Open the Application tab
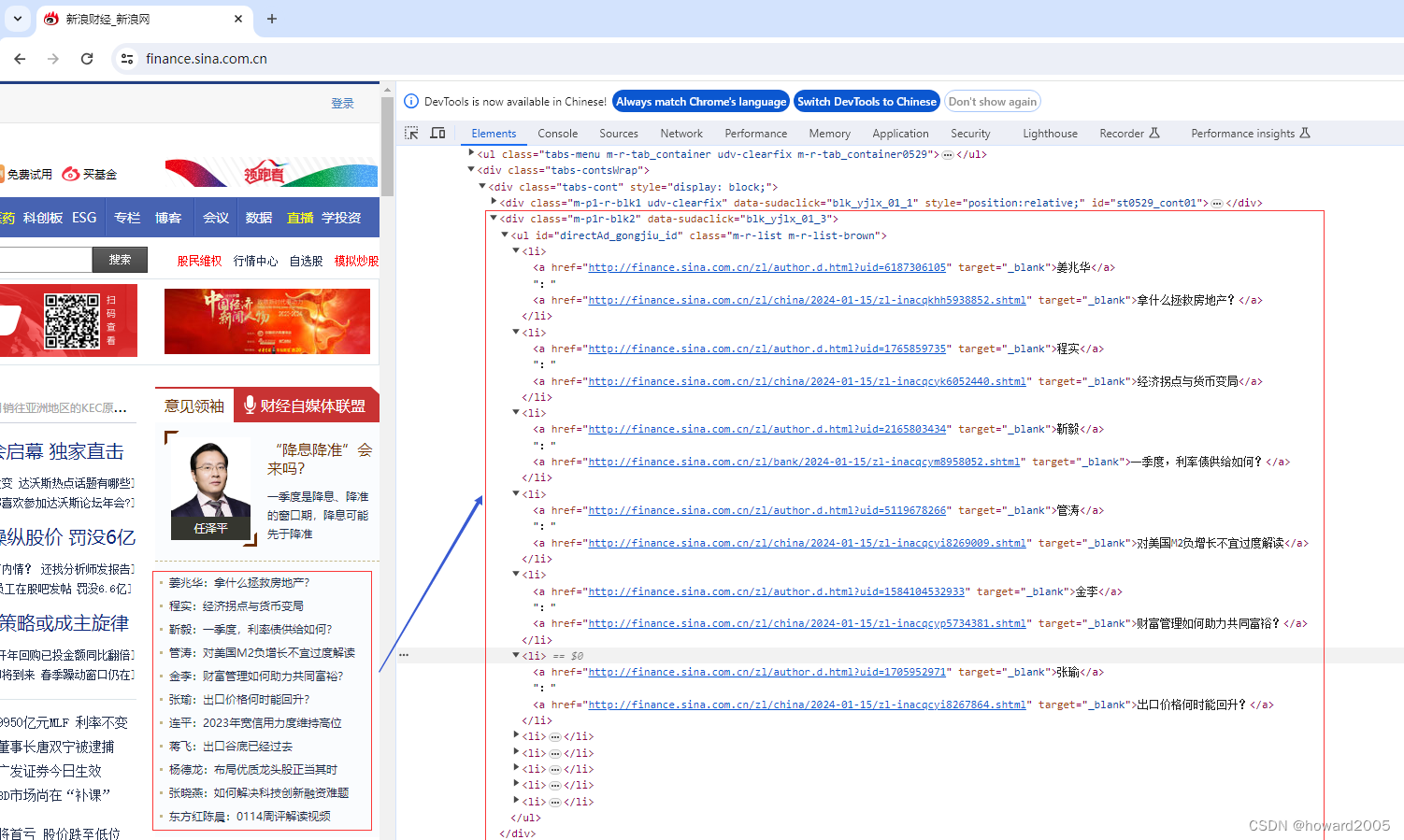This screenshot has height=840, width=1404. point(900,134)
